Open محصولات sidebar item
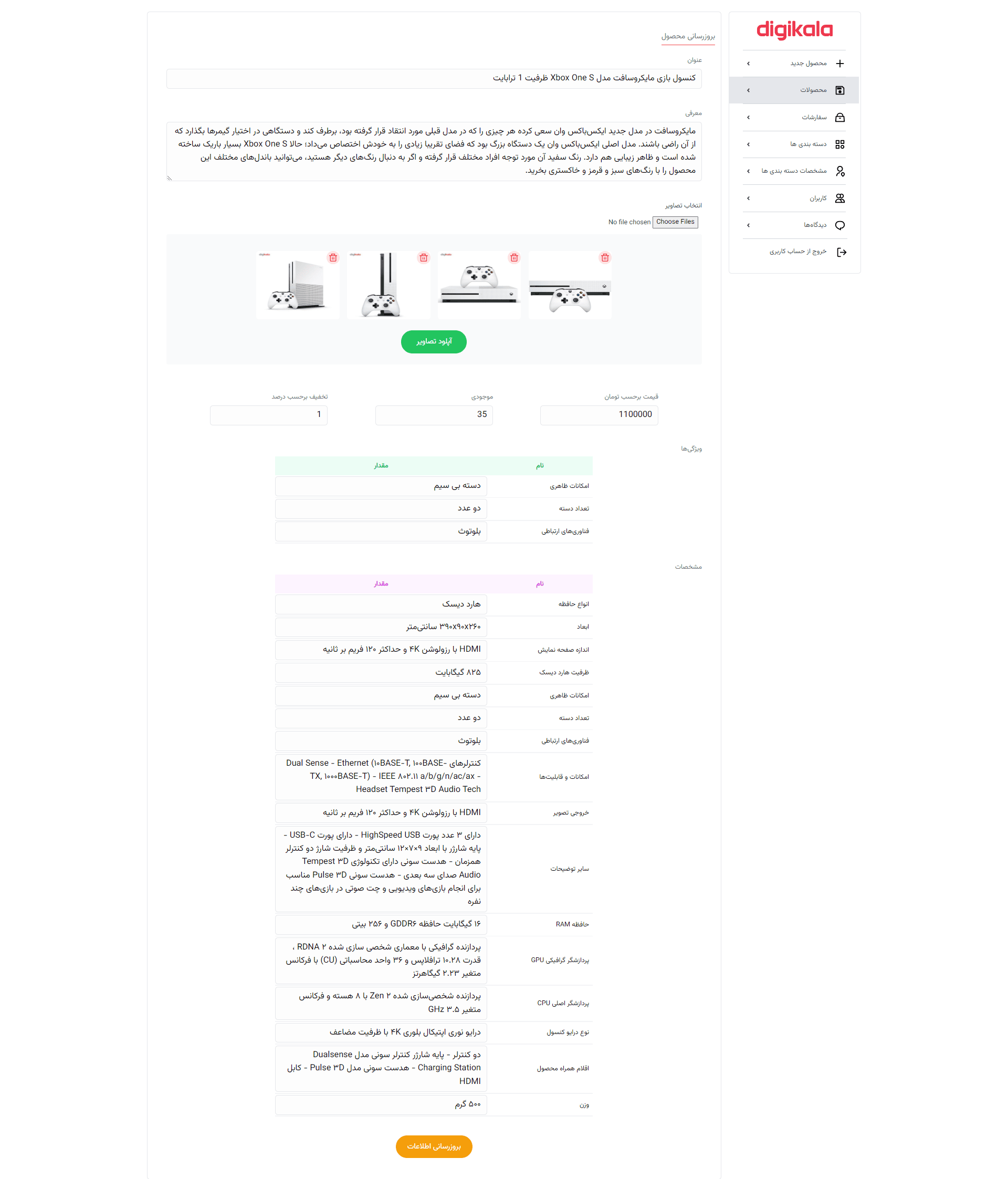Image resolution: width=1008 pixels, height=1179 pixels. coord(794,90)
